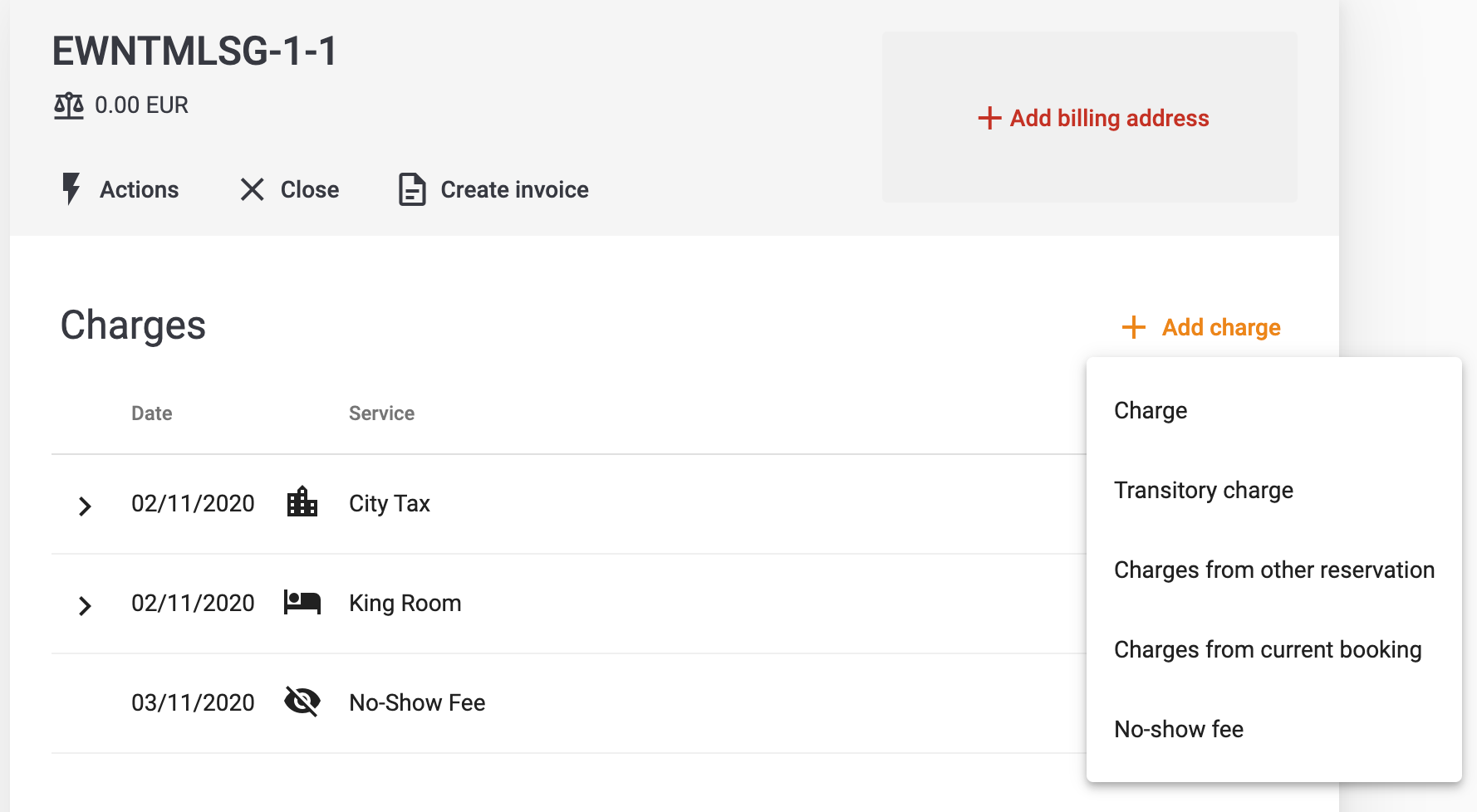Click the Add billing address link
Viewport: 1477px width, 812px height.
(1093, 118)
